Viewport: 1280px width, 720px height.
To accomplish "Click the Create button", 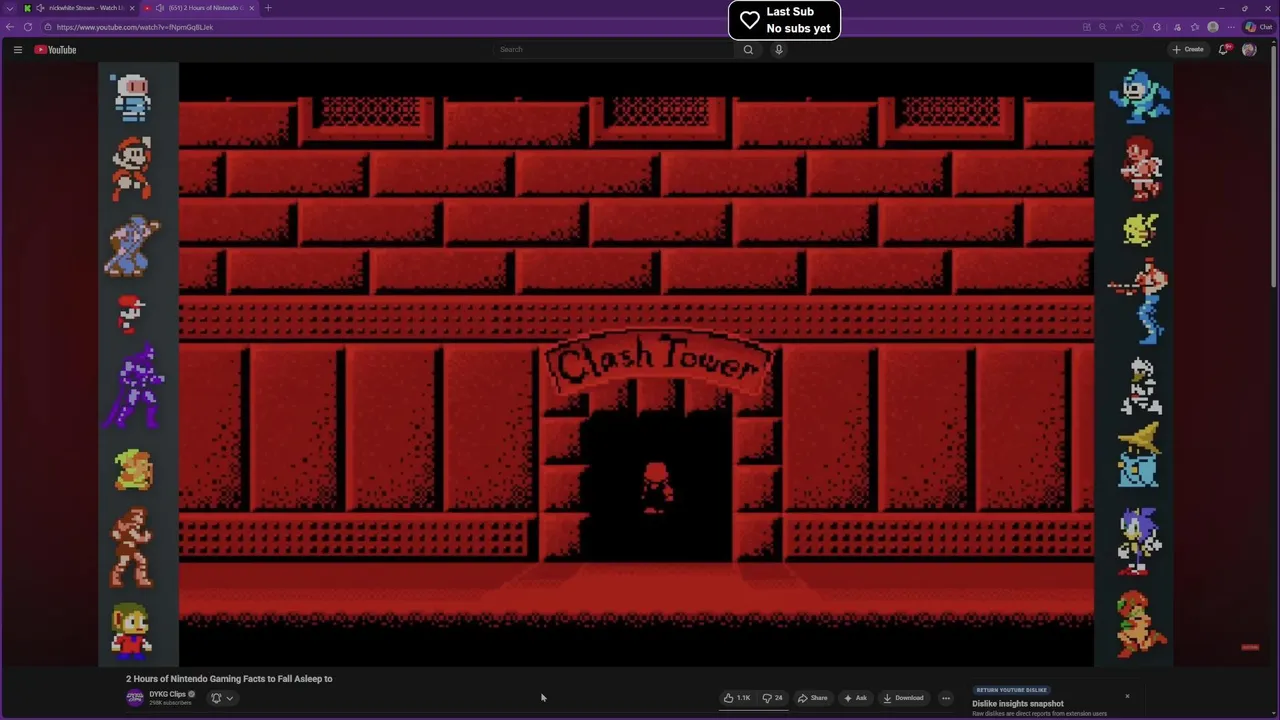I will [x=1188, y=49].
